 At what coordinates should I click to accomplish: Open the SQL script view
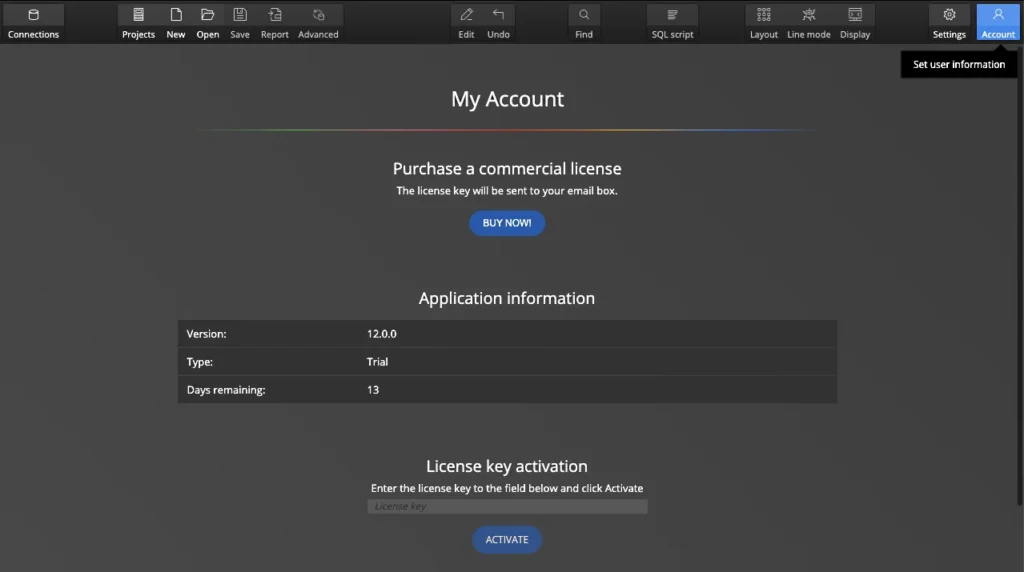(x=672, y=21)
